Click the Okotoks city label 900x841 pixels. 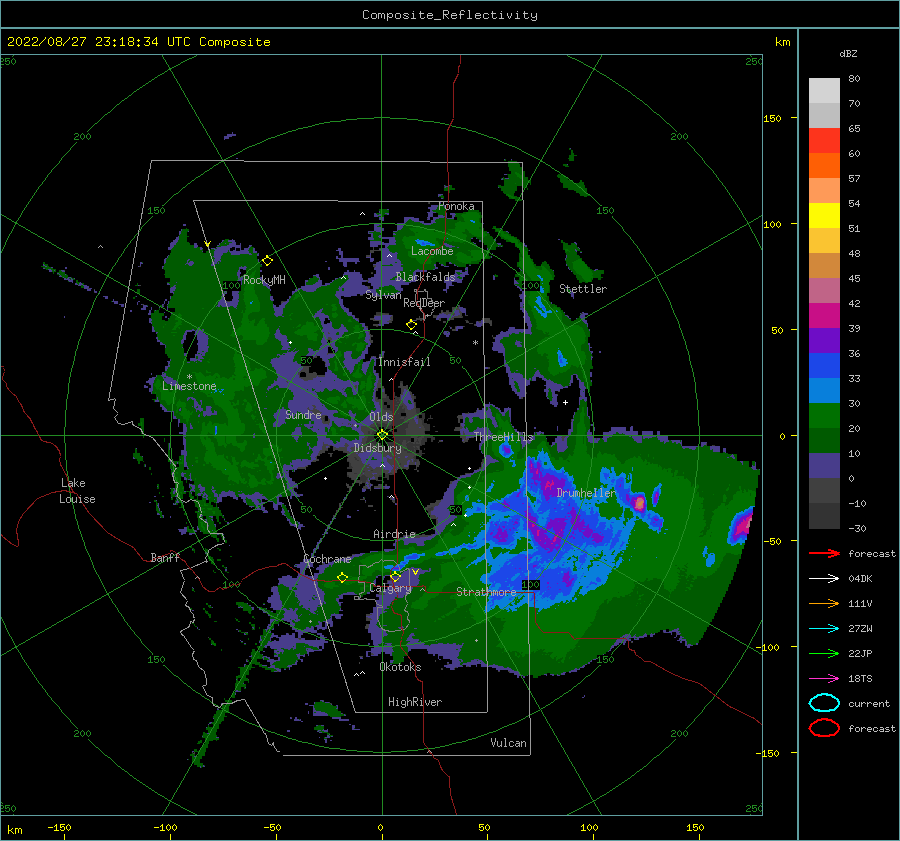[400, 667]
